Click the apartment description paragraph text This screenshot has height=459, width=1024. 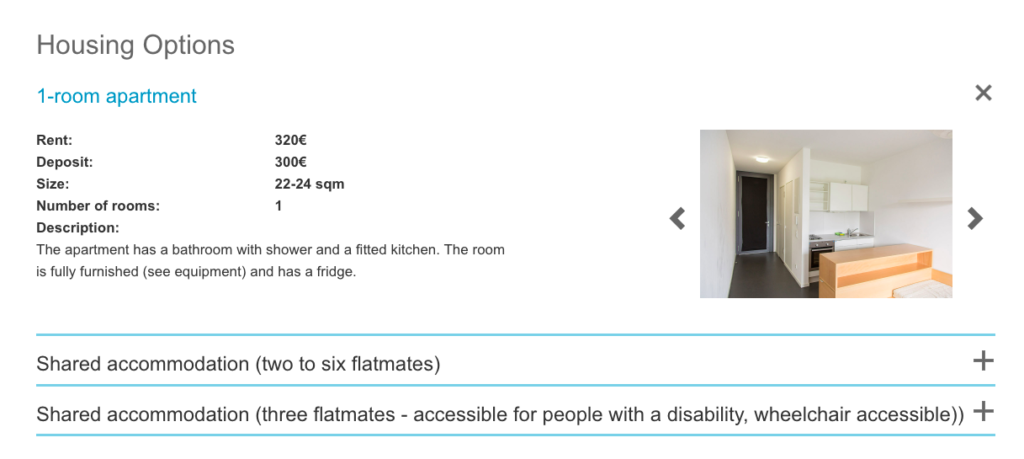pyautogui.click(x=270, y=260)
